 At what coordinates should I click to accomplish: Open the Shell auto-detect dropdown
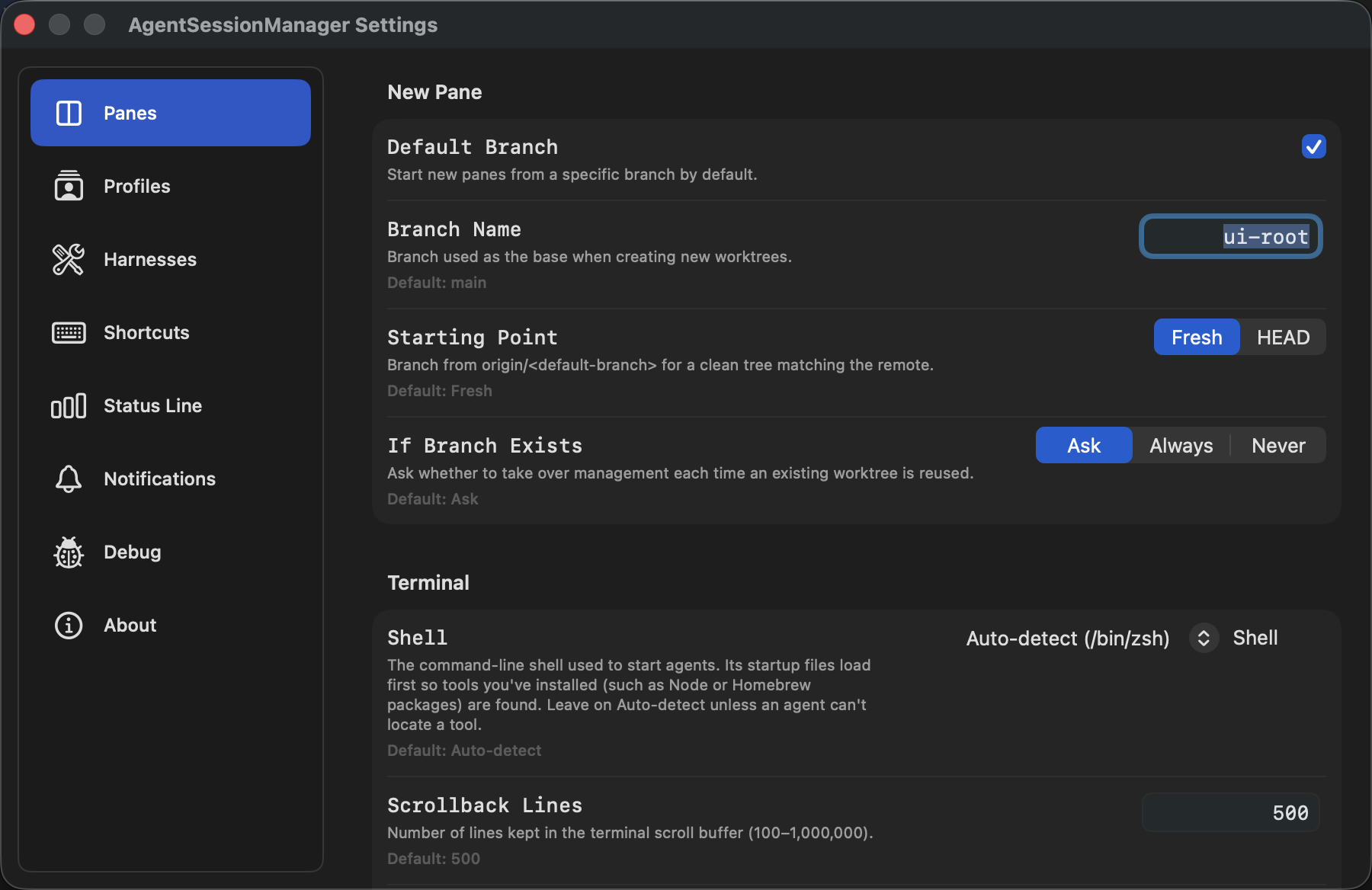click(x=1092, y=638)
